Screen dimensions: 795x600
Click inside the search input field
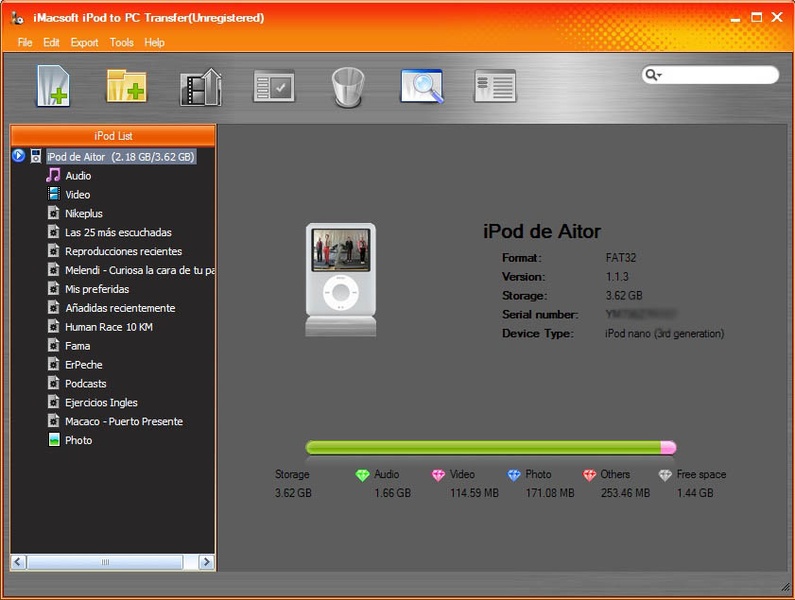coord(720,75)
